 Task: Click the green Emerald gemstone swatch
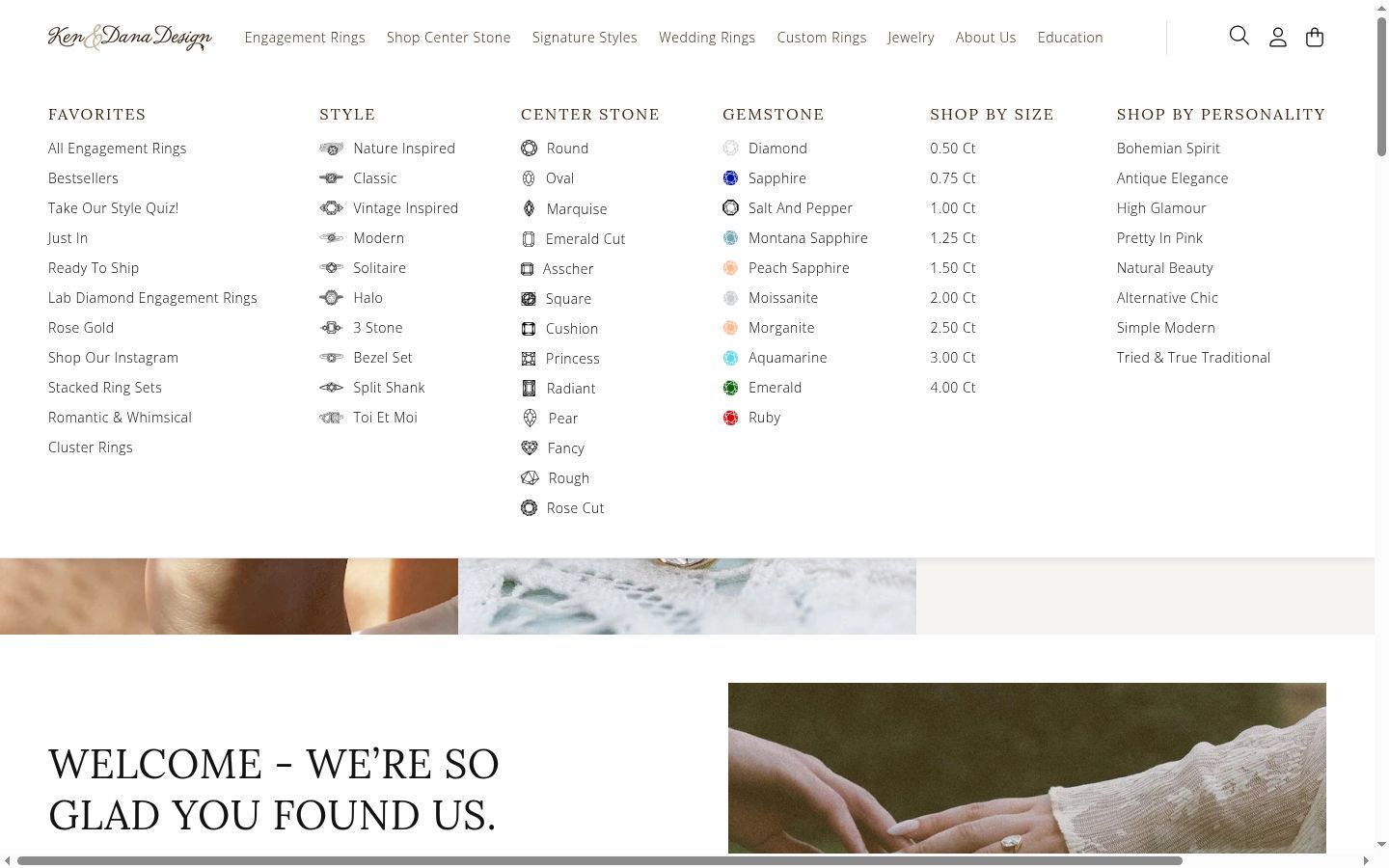coord(730,388)
